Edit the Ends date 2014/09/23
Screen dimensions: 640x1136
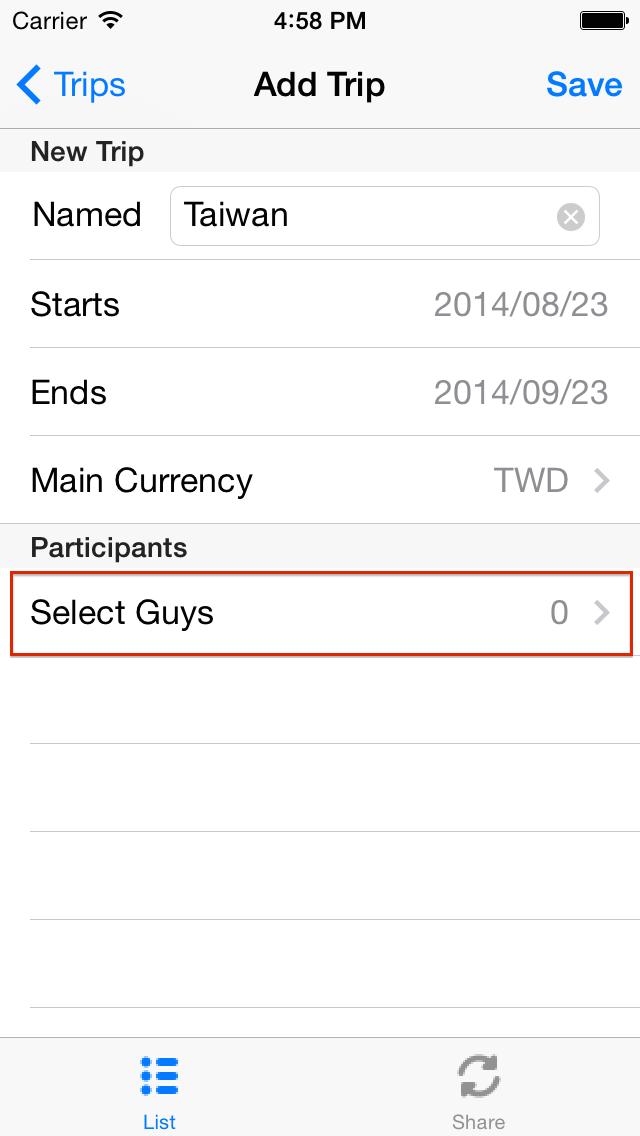(520, 393)
